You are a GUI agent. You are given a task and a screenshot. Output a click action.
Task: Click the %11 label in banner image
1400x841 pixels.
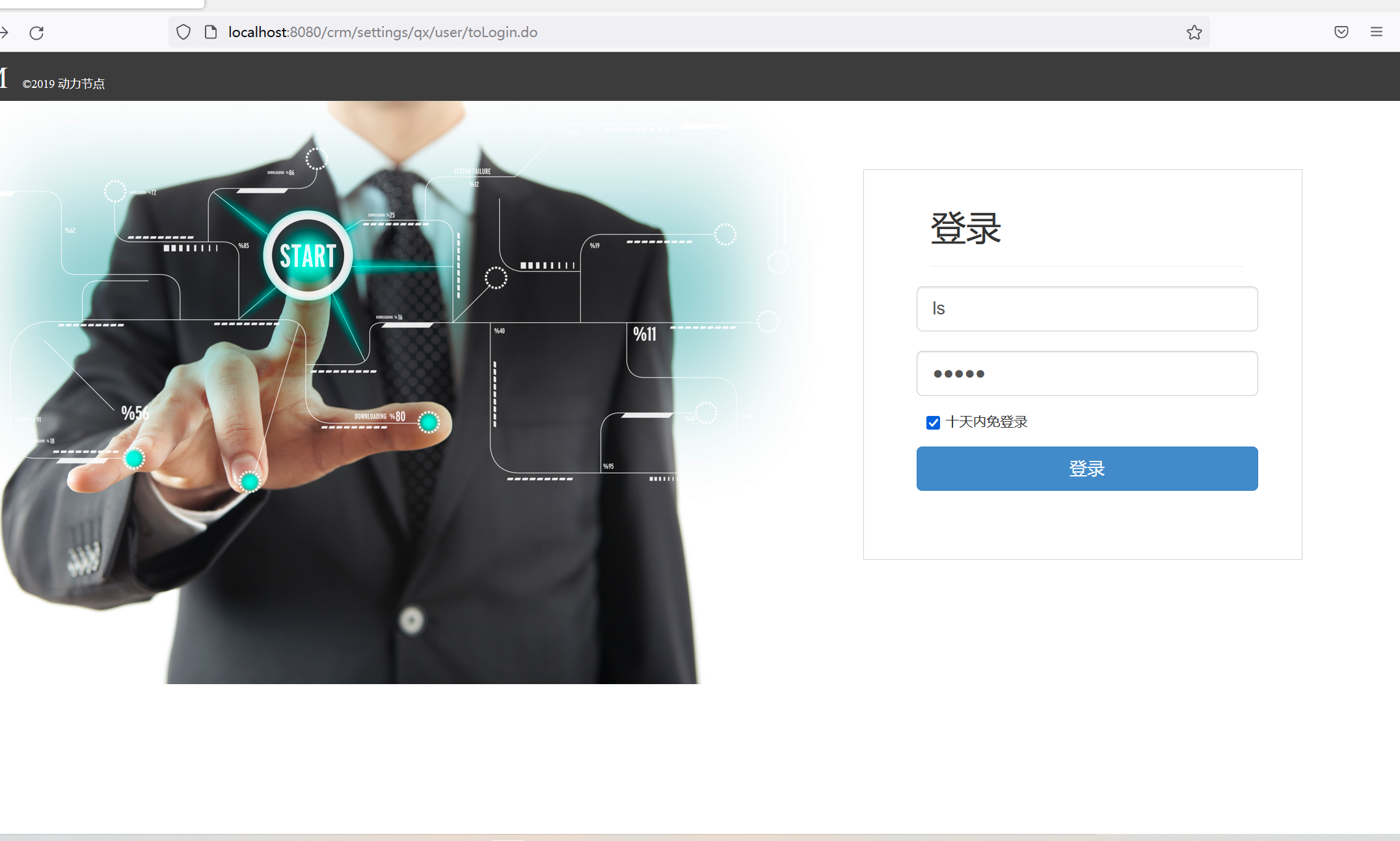click(x=645, y=335)
